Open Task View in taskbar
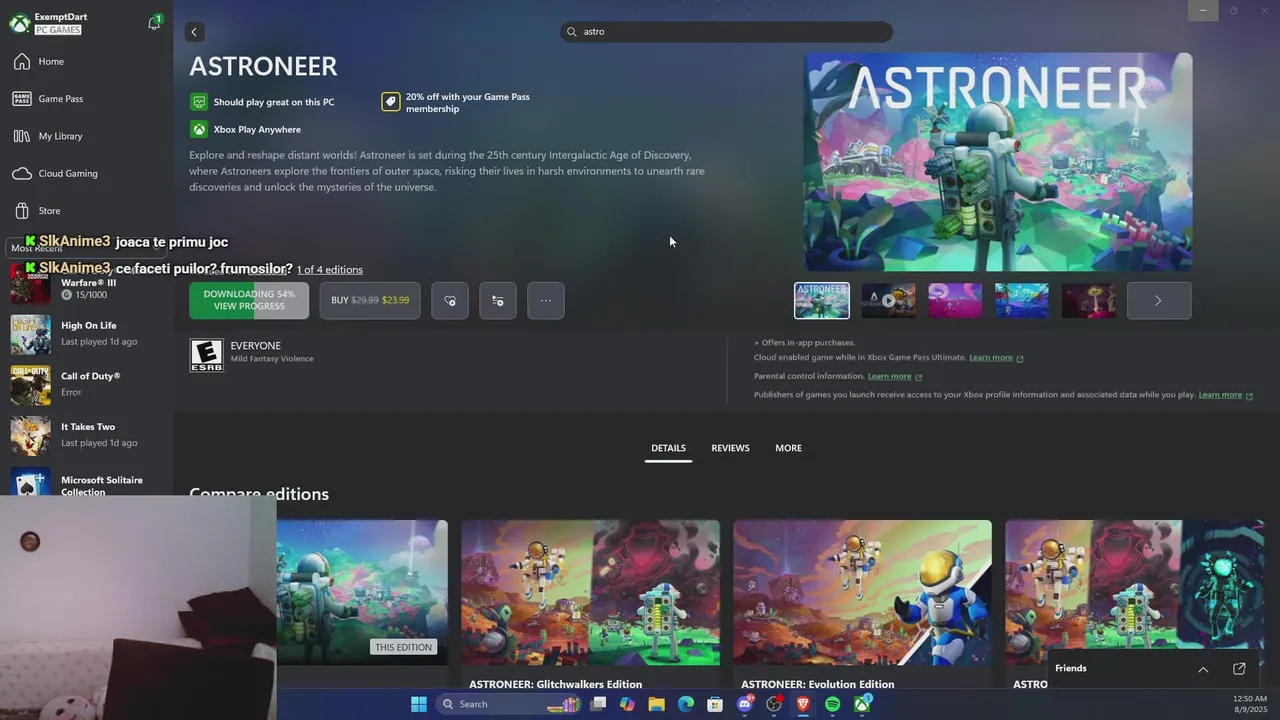Image resolution: width=1280 pixels, height=720 pixels. [x=598, y=704]
